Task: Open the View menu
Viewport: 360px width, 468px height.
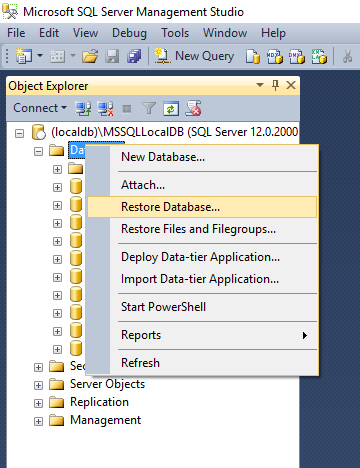Action: point(85,33)
